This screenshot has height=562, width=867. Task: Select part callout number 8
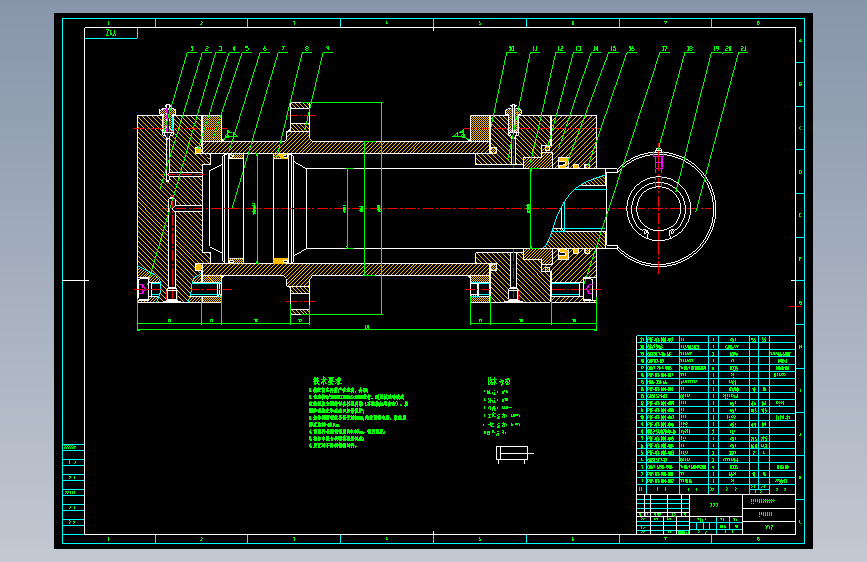tap(307, 49)
